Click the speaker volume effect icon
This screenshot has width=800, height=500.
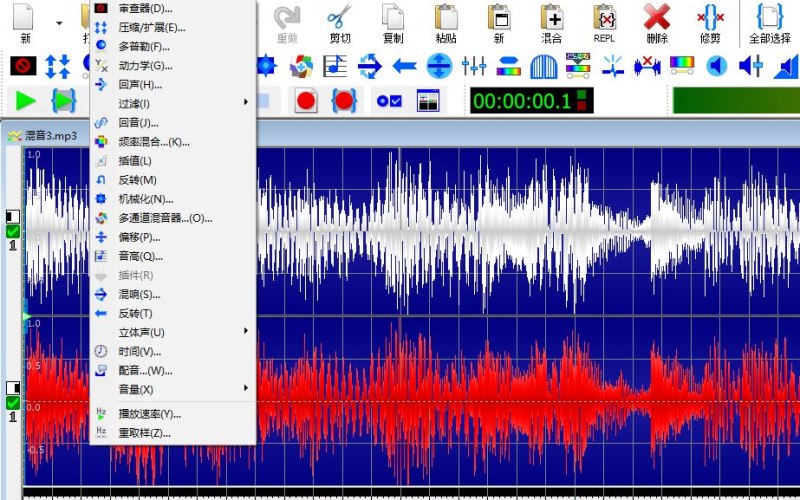[x=716, y=66]
